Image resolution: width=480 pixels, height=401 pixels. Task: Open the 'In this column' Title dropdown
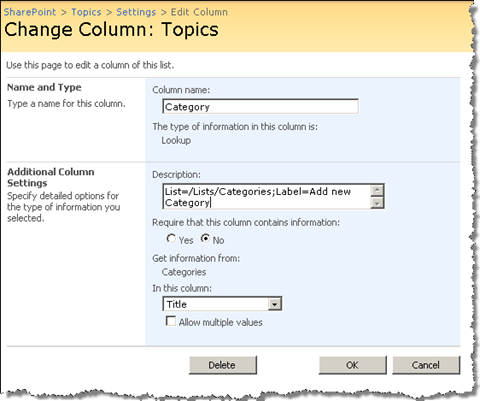(x=222, y=304)
